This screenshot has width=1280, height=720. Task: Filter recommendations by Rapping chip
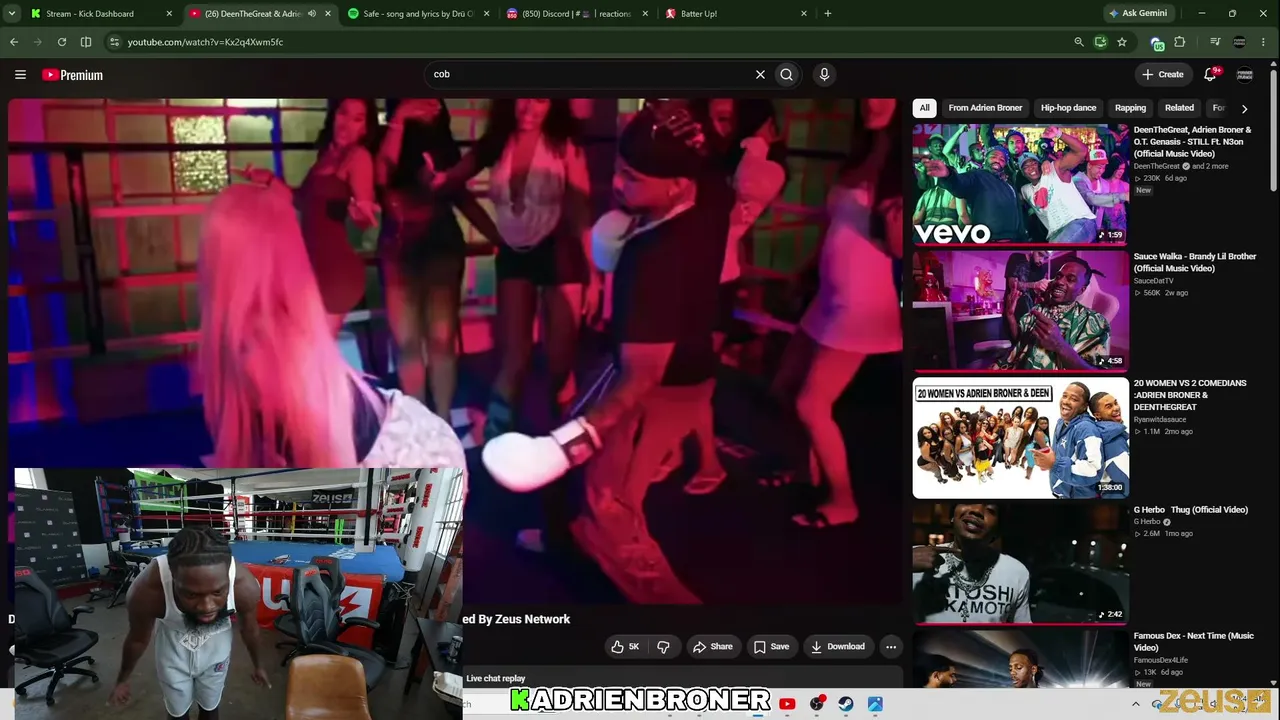(1130, 108)
